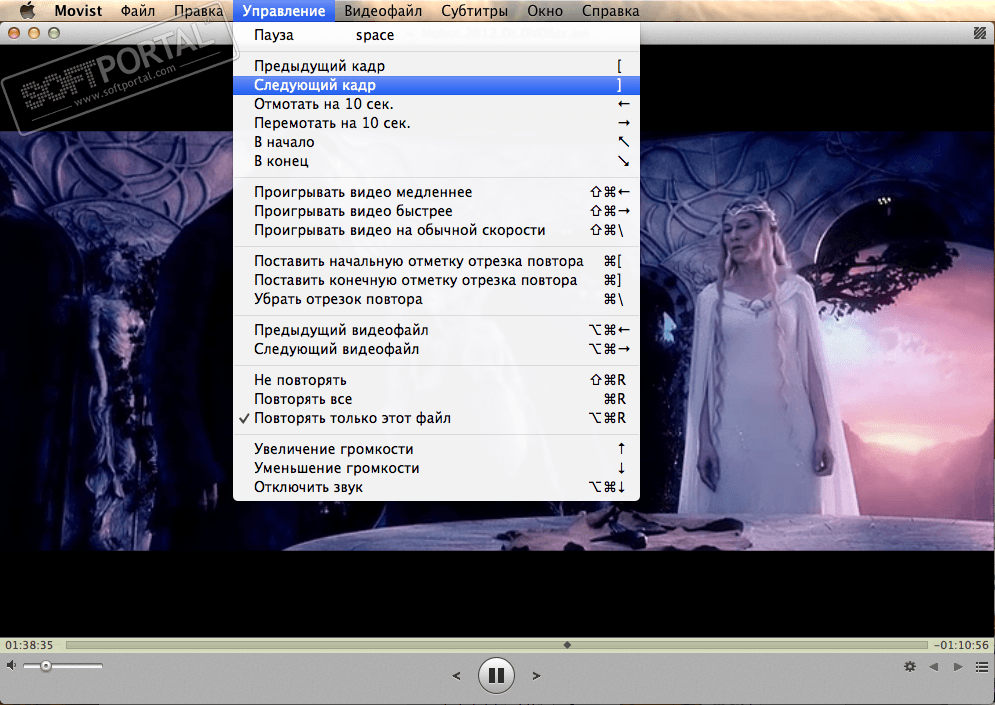The height and width of the screenshot is (705, 995).
Task: Pause playback with round pause button
Action: coord(496,675)
